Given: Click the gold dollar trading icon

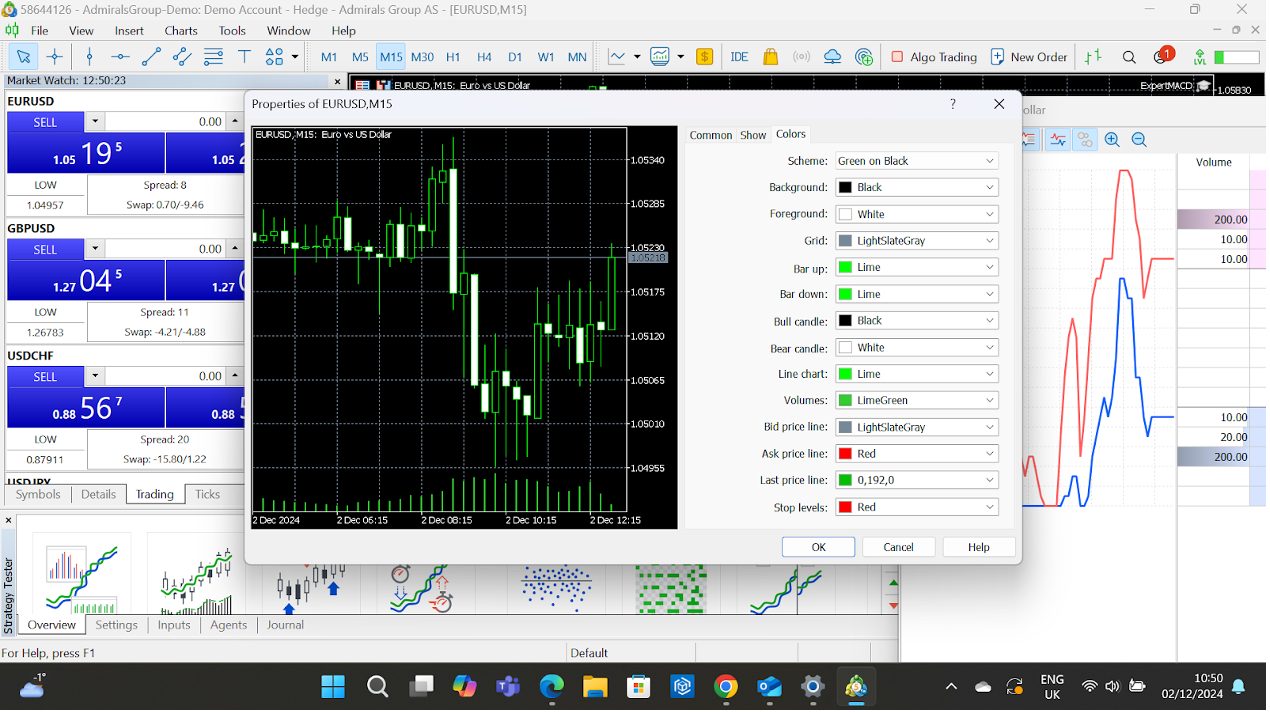Looking at the screenshot, I should pyautogui.click(x=705, y=57).
